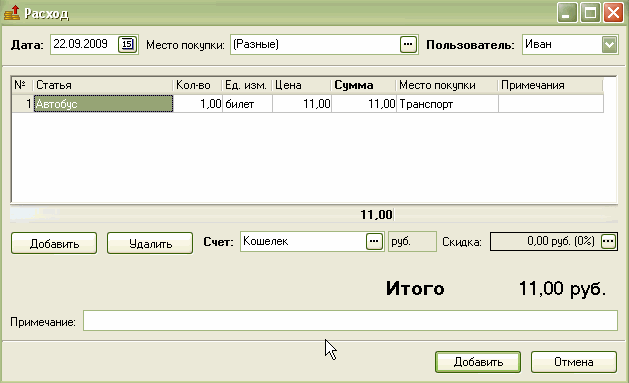Open the Скидка discount ellipsis button
Screen dimensions: 629x383
(608, 241)
